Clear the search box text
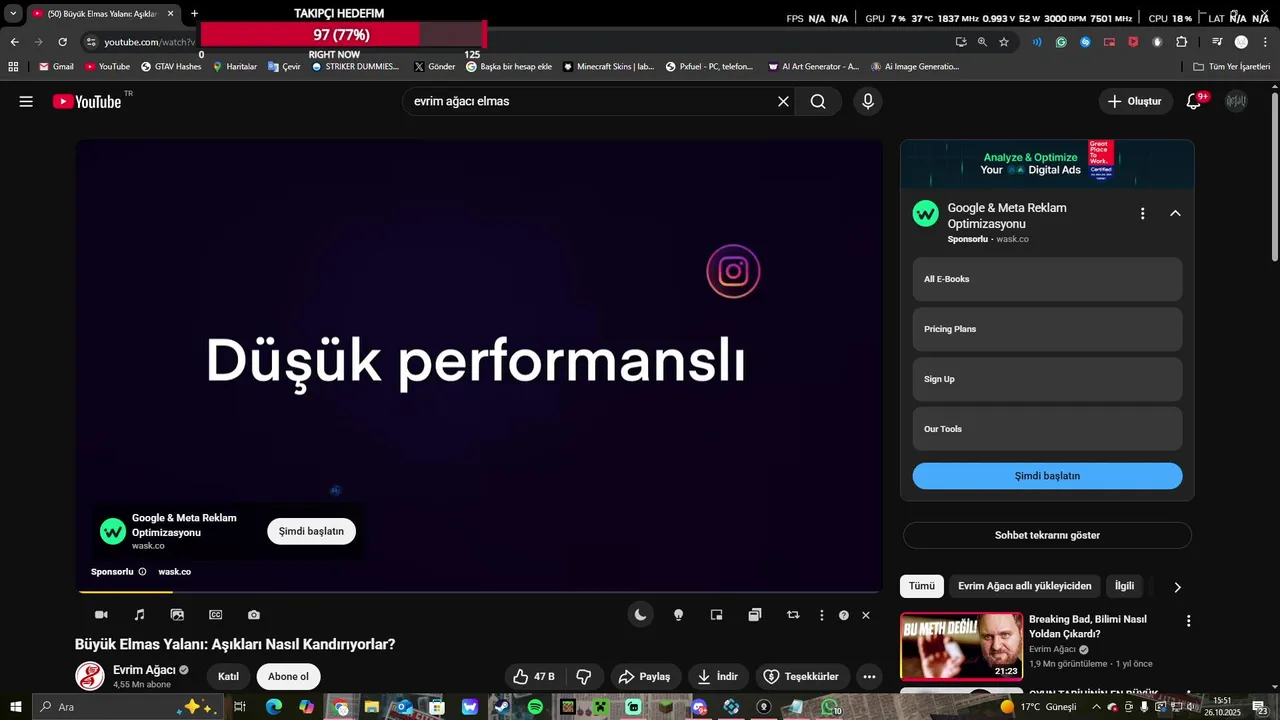The image size is (1280, 720). click(x=783, y=101)
